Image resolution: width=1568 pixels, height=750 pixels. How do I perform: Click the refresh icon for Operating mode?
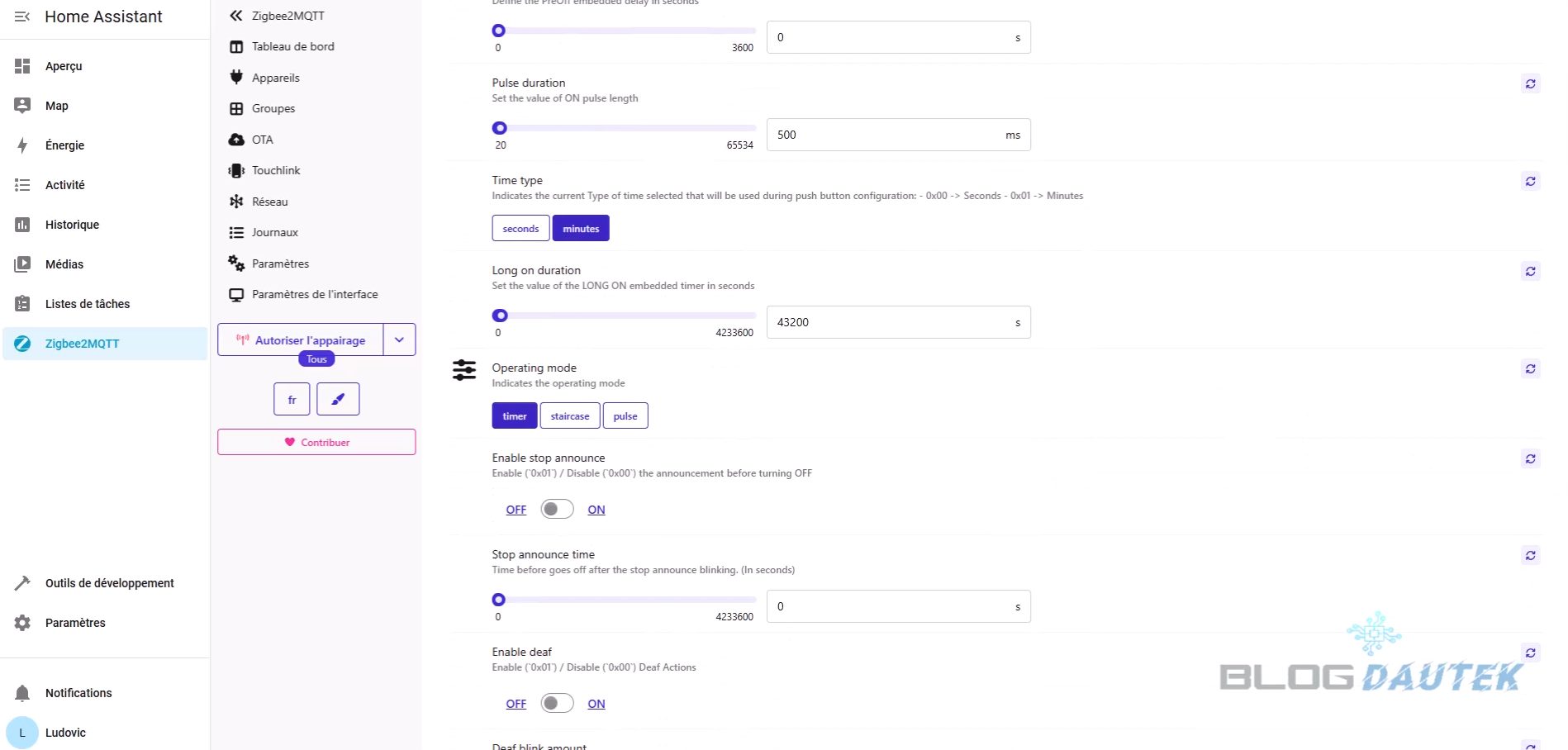[1530, 369]
